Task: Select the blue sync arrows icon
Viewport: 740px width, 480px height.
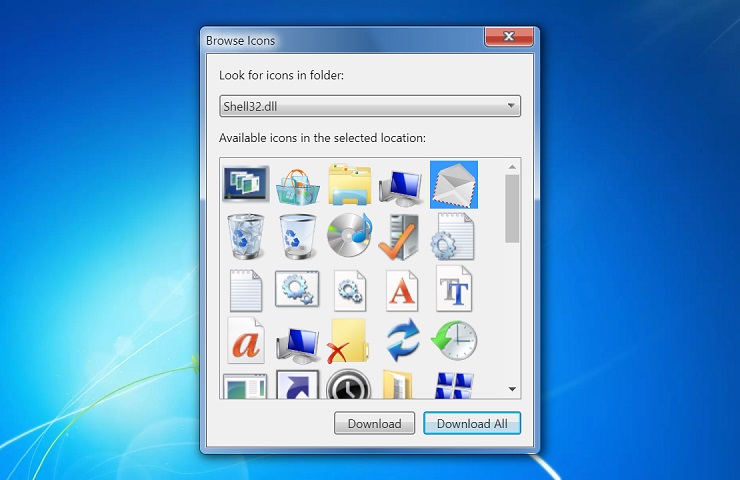Action: [x=402, y=340]
